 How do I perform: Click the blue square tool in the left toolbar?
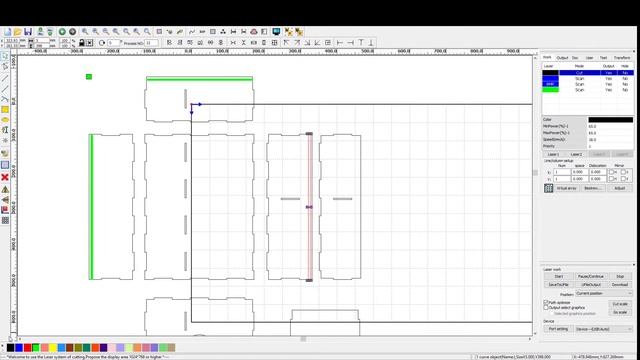click(5, 165)
